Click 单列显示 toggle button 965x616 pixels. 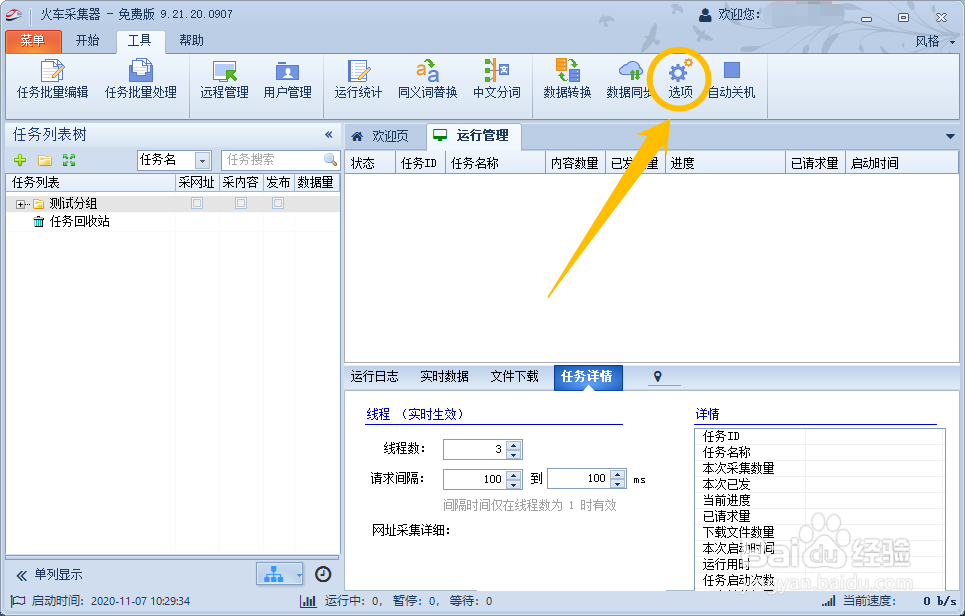[49, 575]
